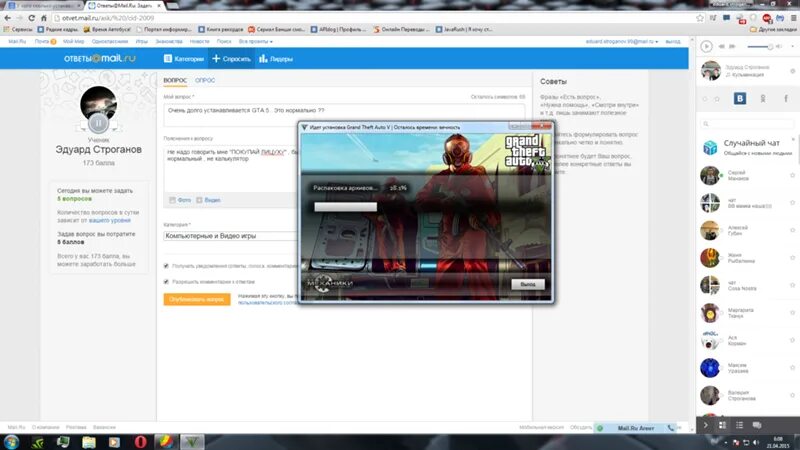The height and width of the screenshot is (450, 800).
Task: Bookmark this page with the star
Action: (700, 18)
